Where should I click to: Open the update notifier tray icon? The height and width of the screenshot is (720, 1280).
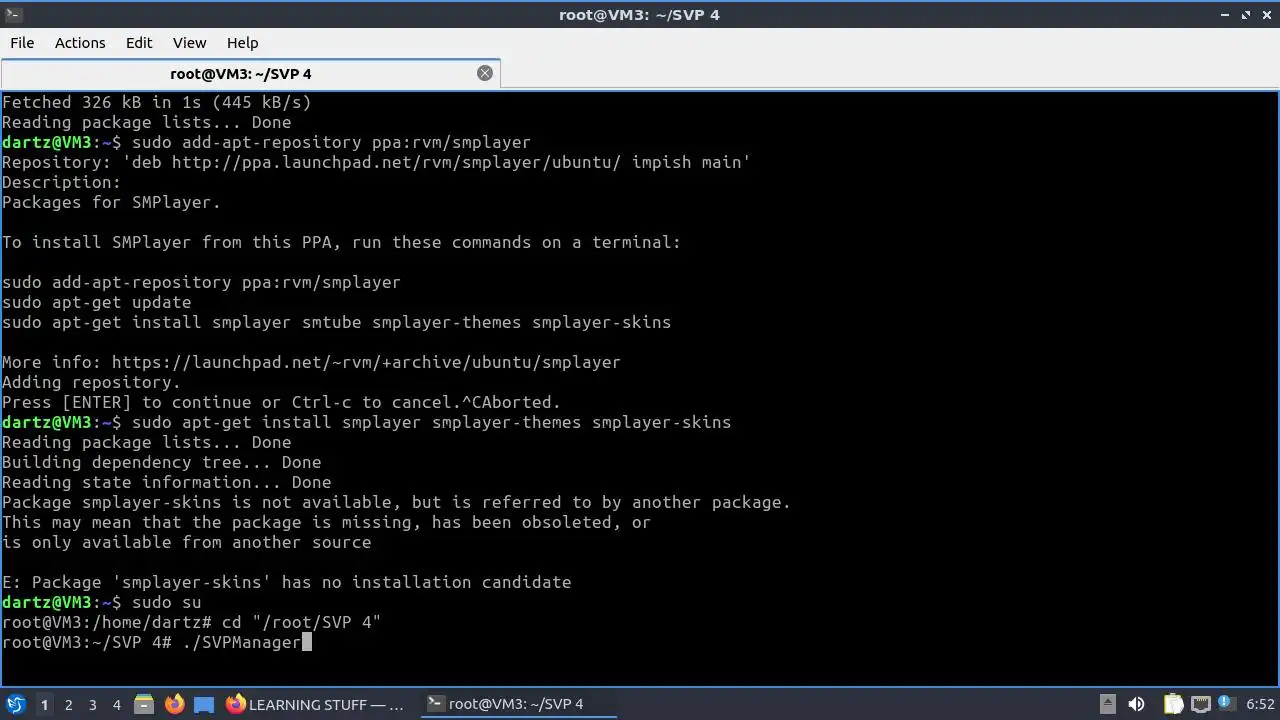pos(1226,705)
